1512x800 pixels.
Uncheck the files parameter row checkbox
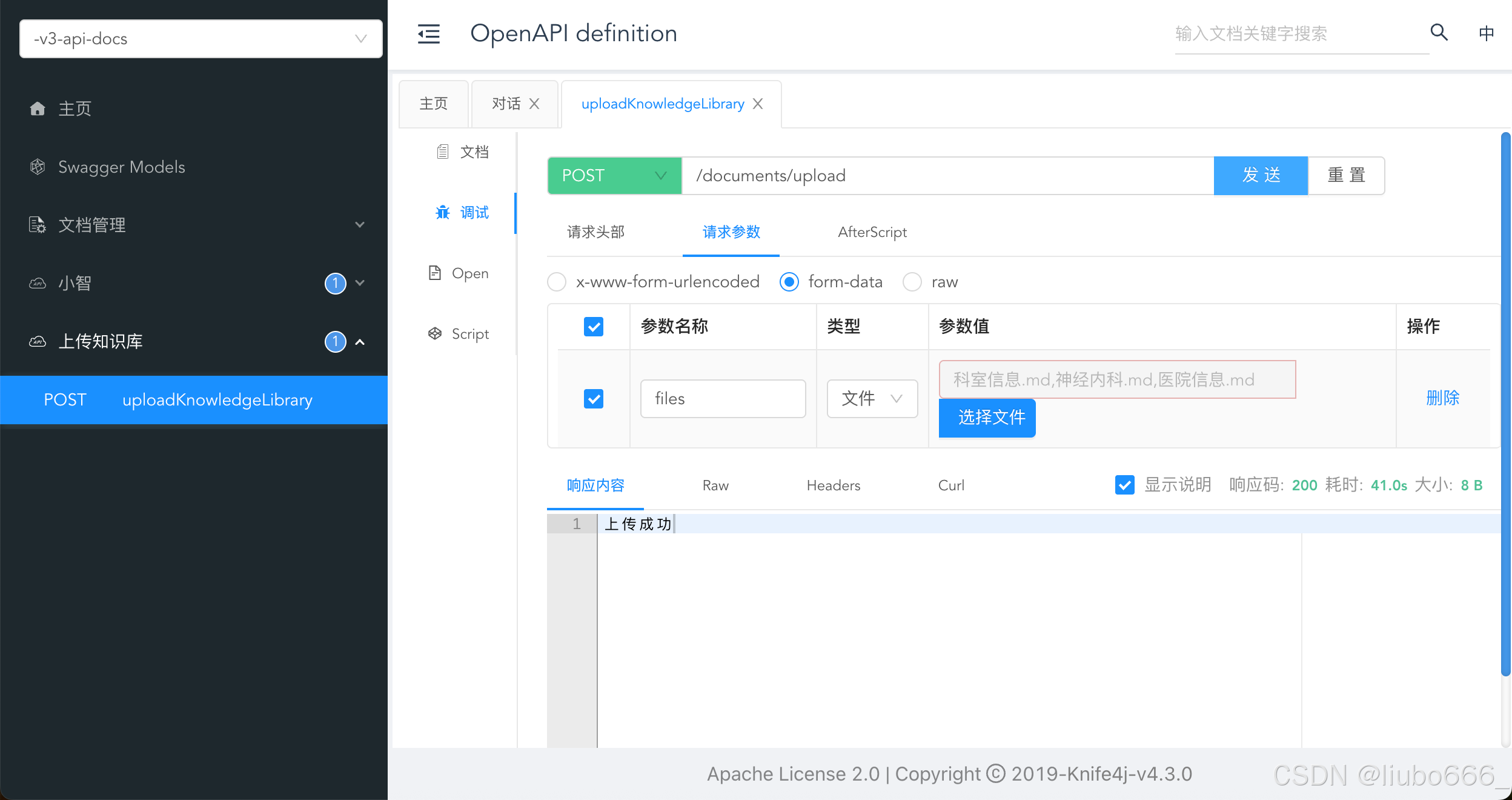point(594,399)
